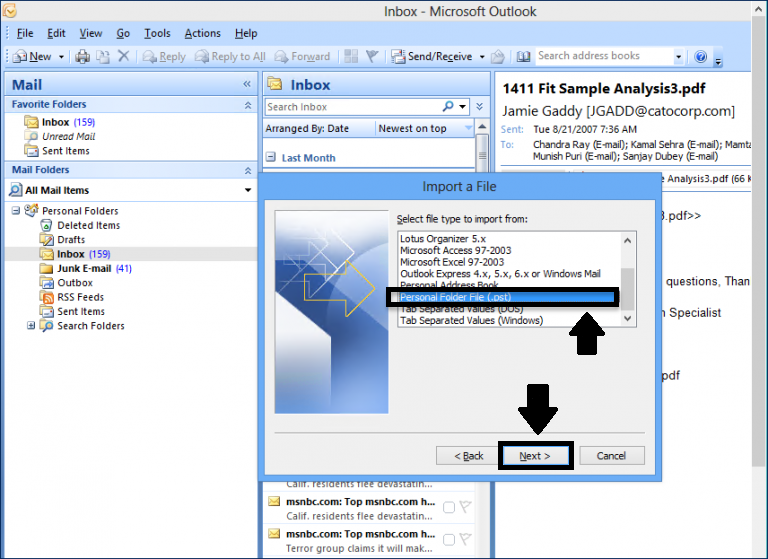Screen dimensions: 768x559
Task: Open the Send/Receive dropdown arrow
Action: point(482,57)
